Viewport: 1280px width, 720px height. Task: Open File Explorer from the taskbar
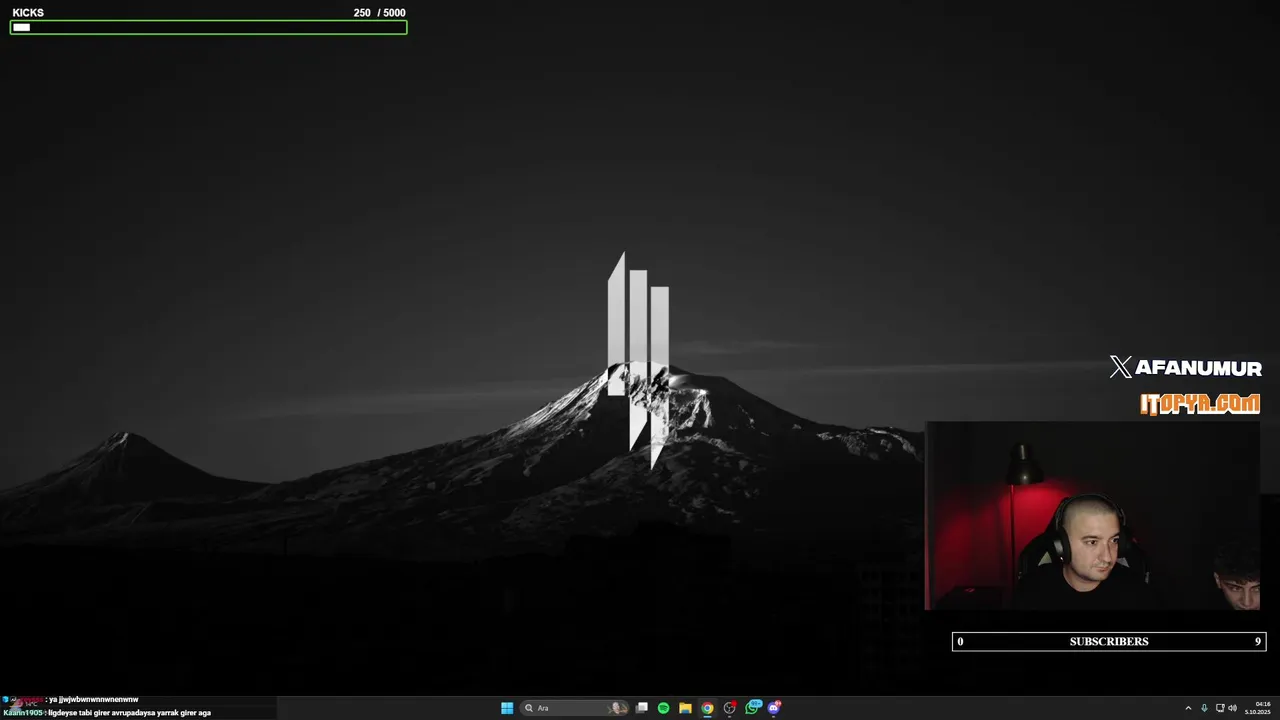[685, 708]
